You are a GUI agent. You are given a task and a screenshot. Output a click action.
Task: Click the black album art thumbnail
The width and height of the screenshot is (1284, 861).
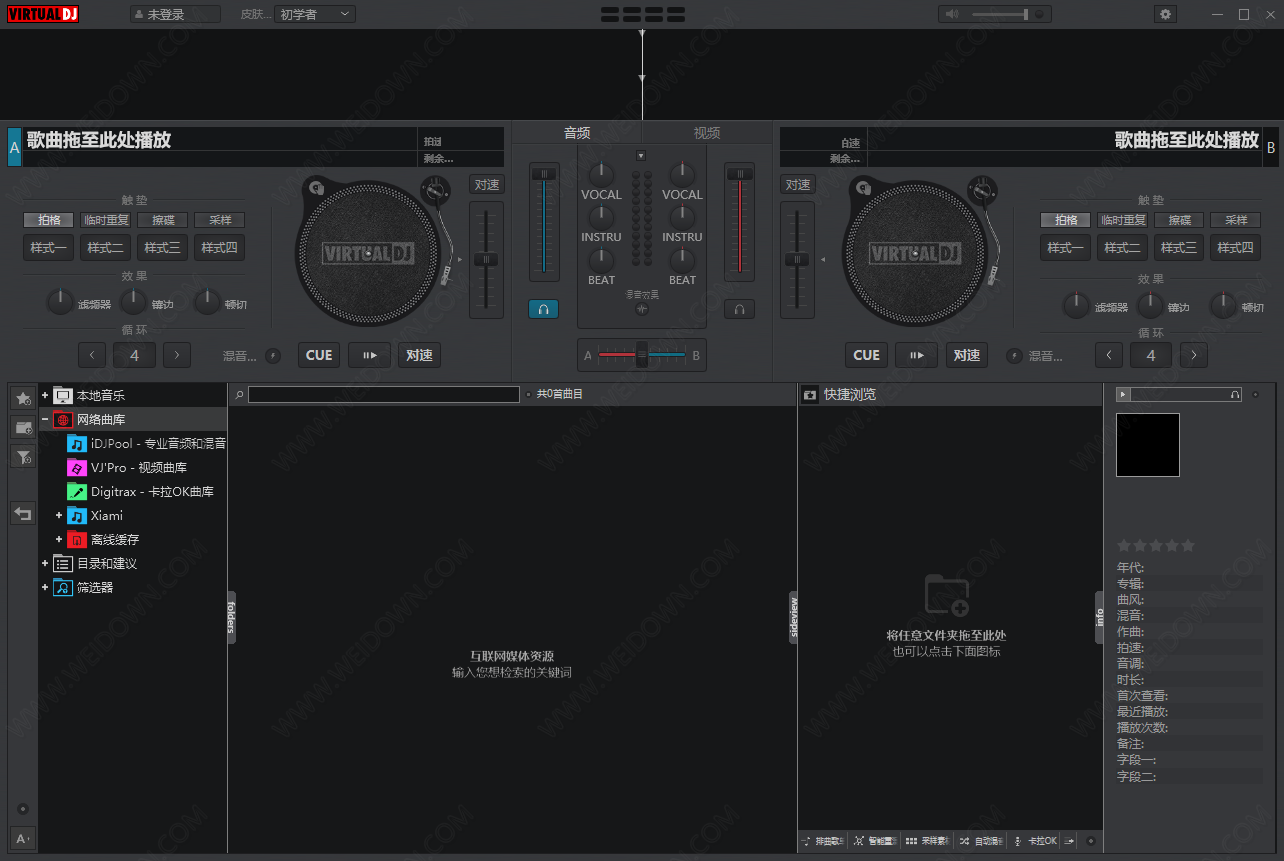[x=1148, y=445]
